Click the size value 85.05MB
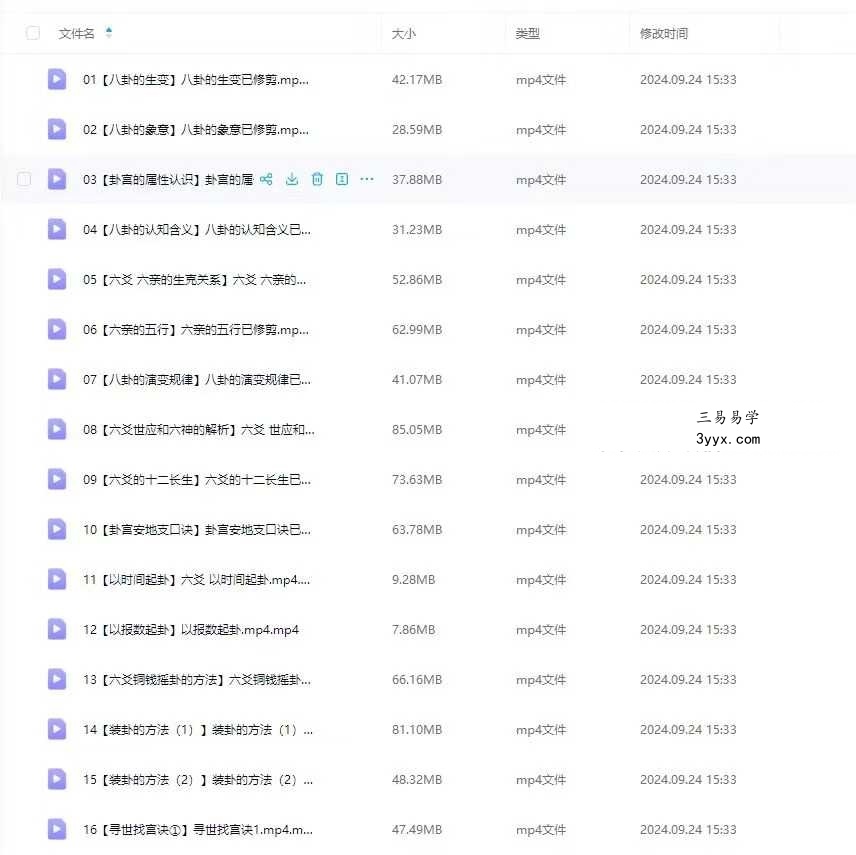The image size is (856, 855). click(x=417, y=430)
